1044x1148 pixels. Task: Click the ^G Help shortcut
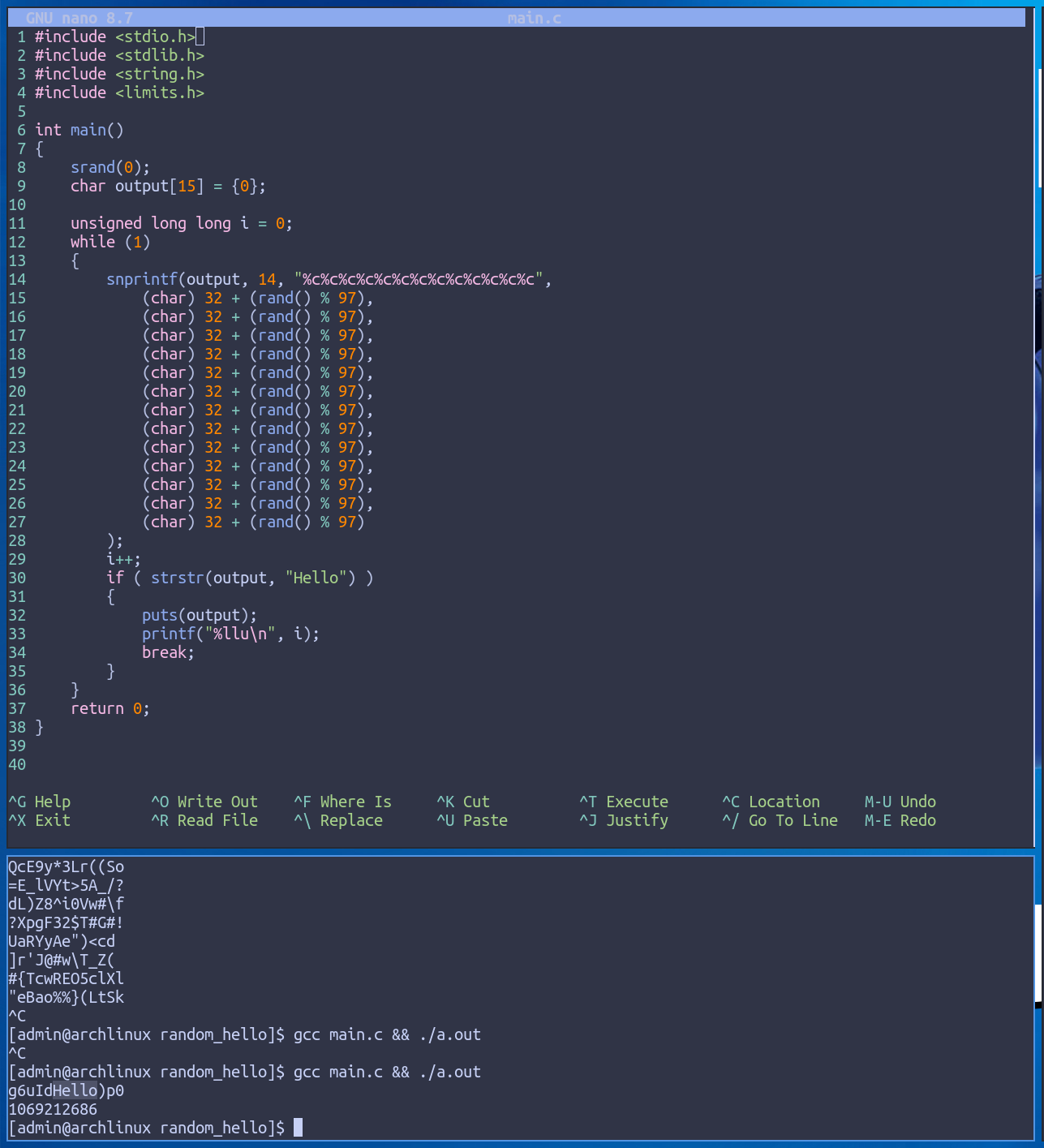(x=40, y=802)
